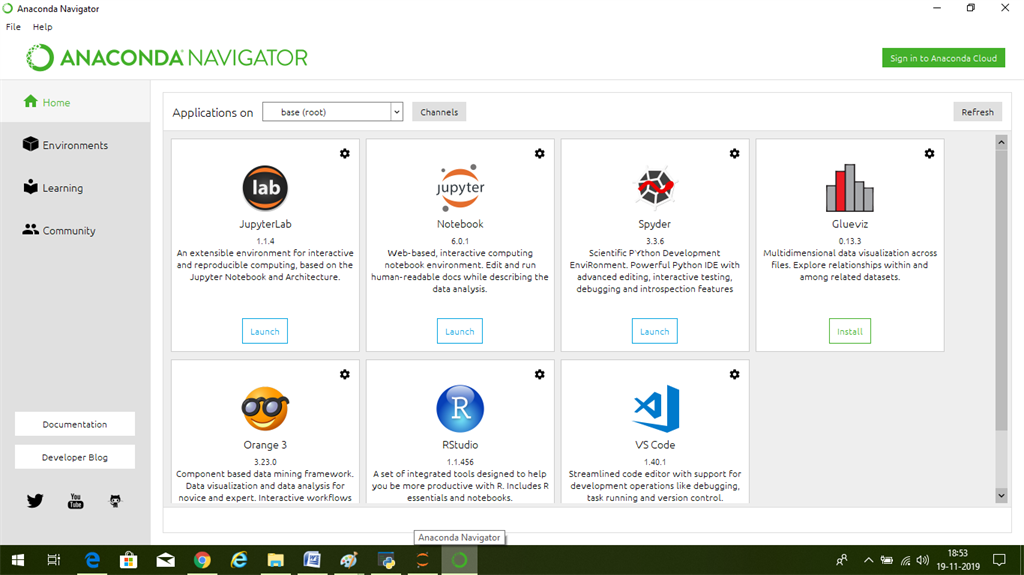
Task: Click the taskbar clock showing 18:53
Action: tap(958, 560)
